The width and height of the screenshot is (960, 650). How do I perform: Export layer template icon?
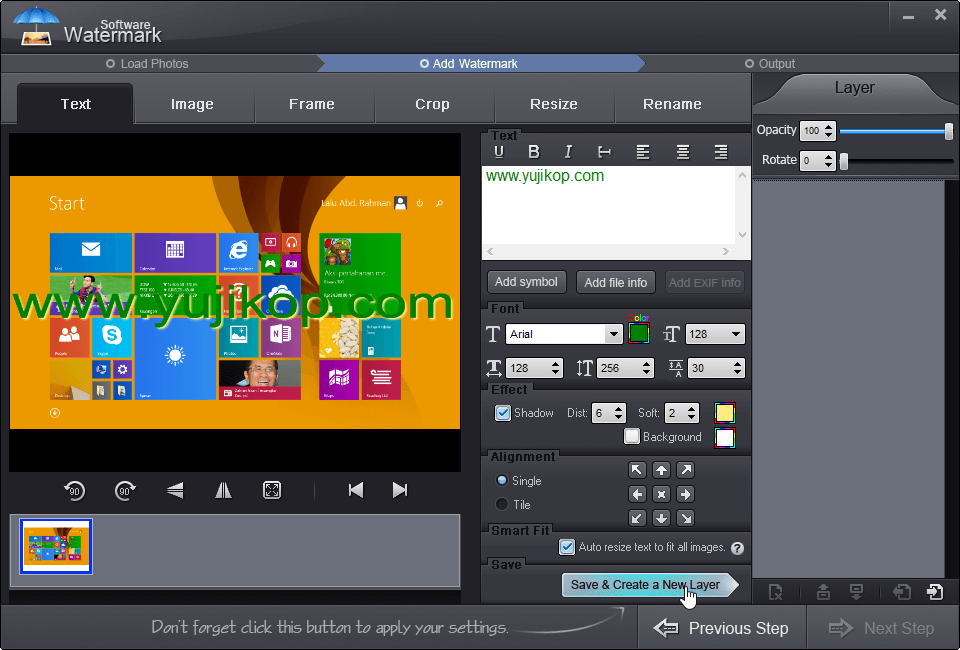point(935,592)
